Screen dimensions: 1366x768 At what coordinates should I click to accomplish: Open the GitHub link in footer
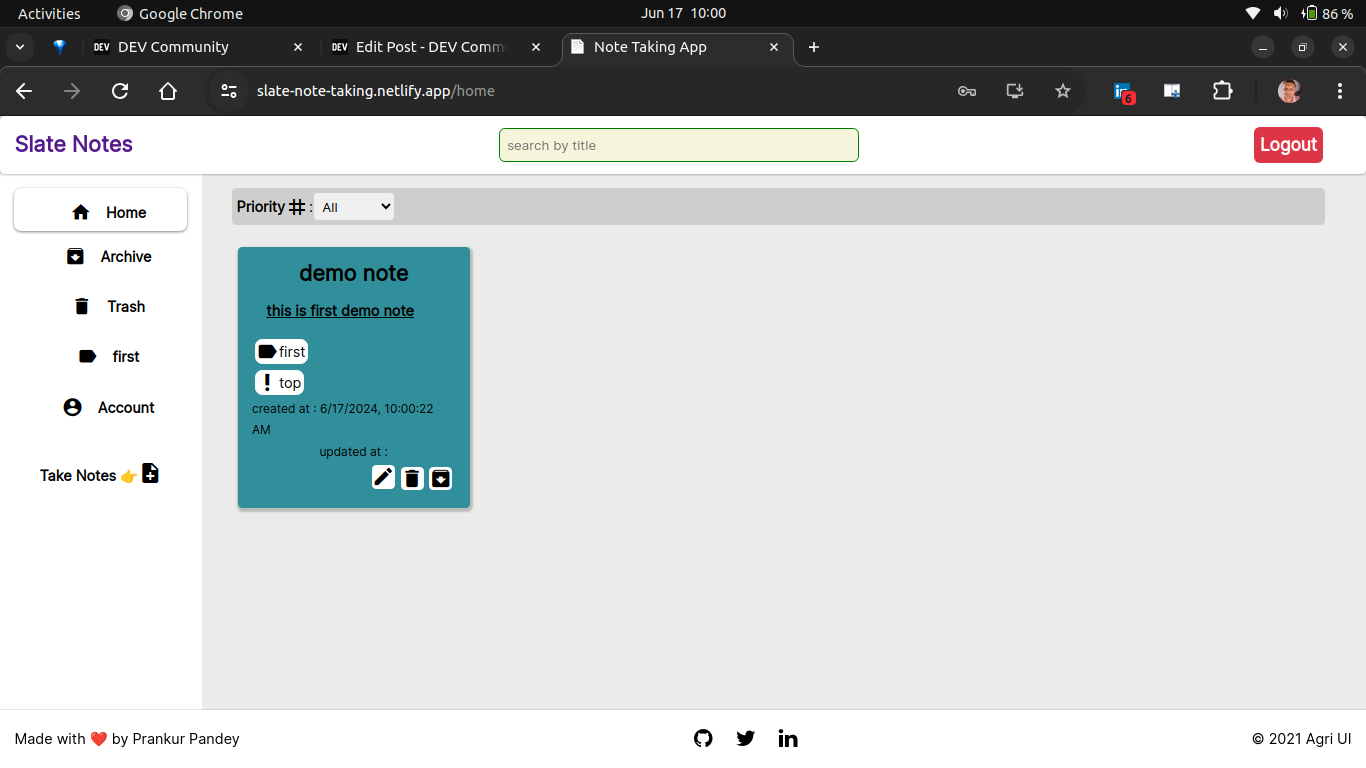[x=703, y=738]
